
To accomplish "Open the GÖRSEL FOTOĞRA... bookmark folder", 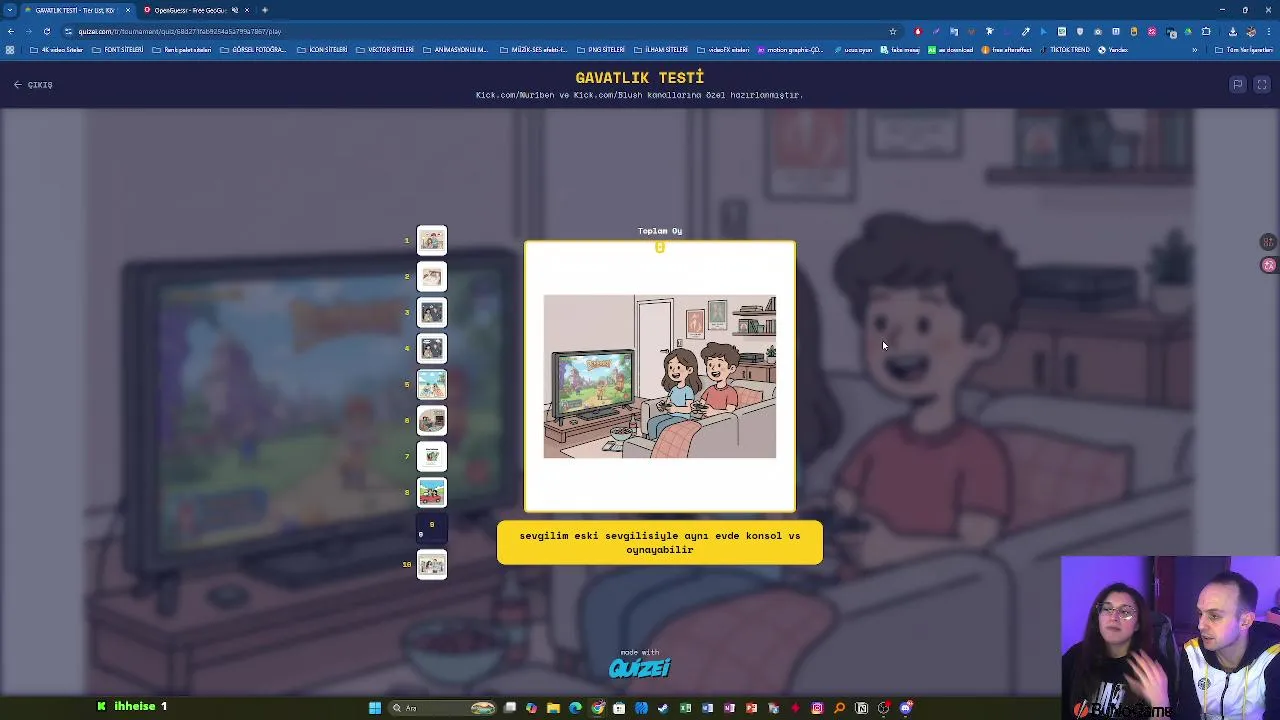I will [252, 49].
